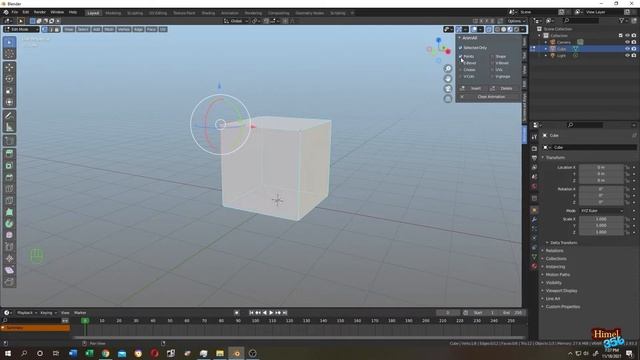The height and width of the screenshot is (360, 640).
Task: Select the Annotate pencil tool
Action: (9, 116)
